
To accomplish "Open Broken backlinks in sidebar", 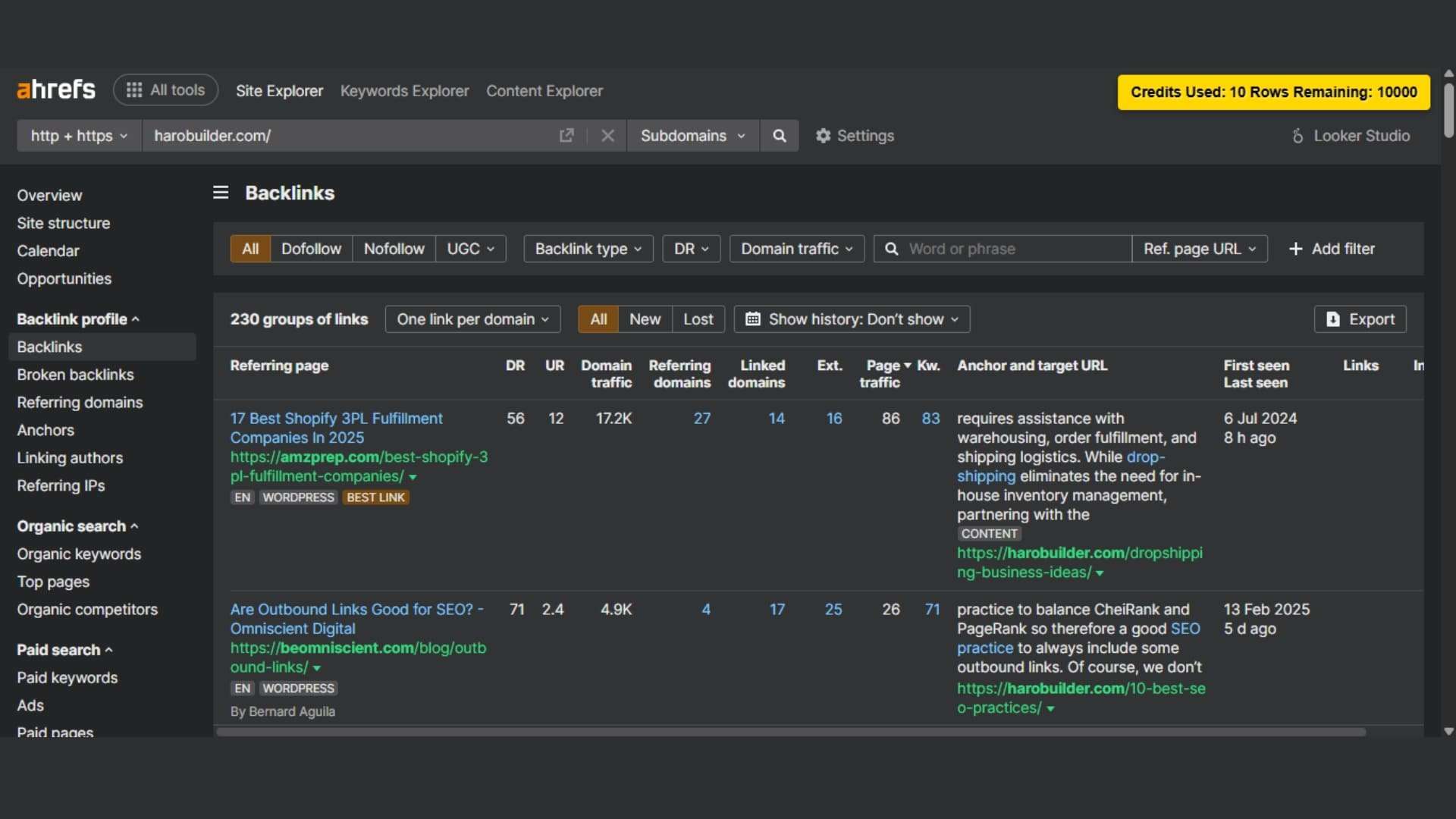I will pyautogui.click(x=75, y=375).
